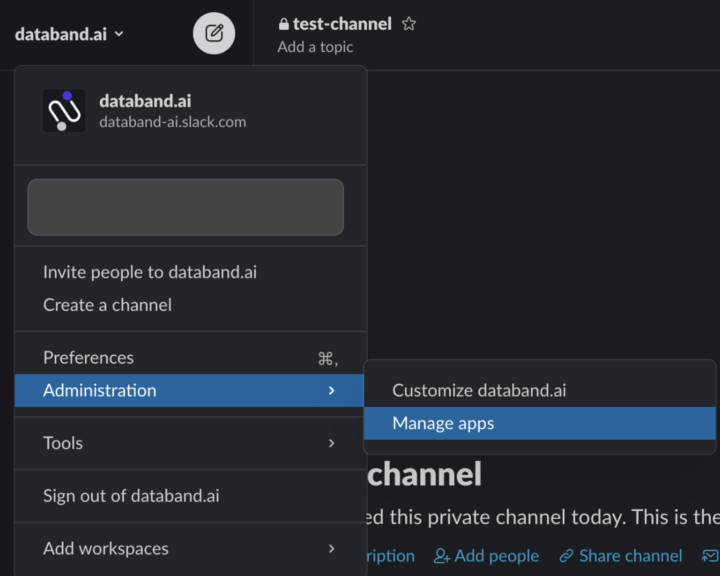Image resolution: width=720 pixels, height=576 pixels.
Task: Select Invite people to databand.ai
Action: (191, 272)
